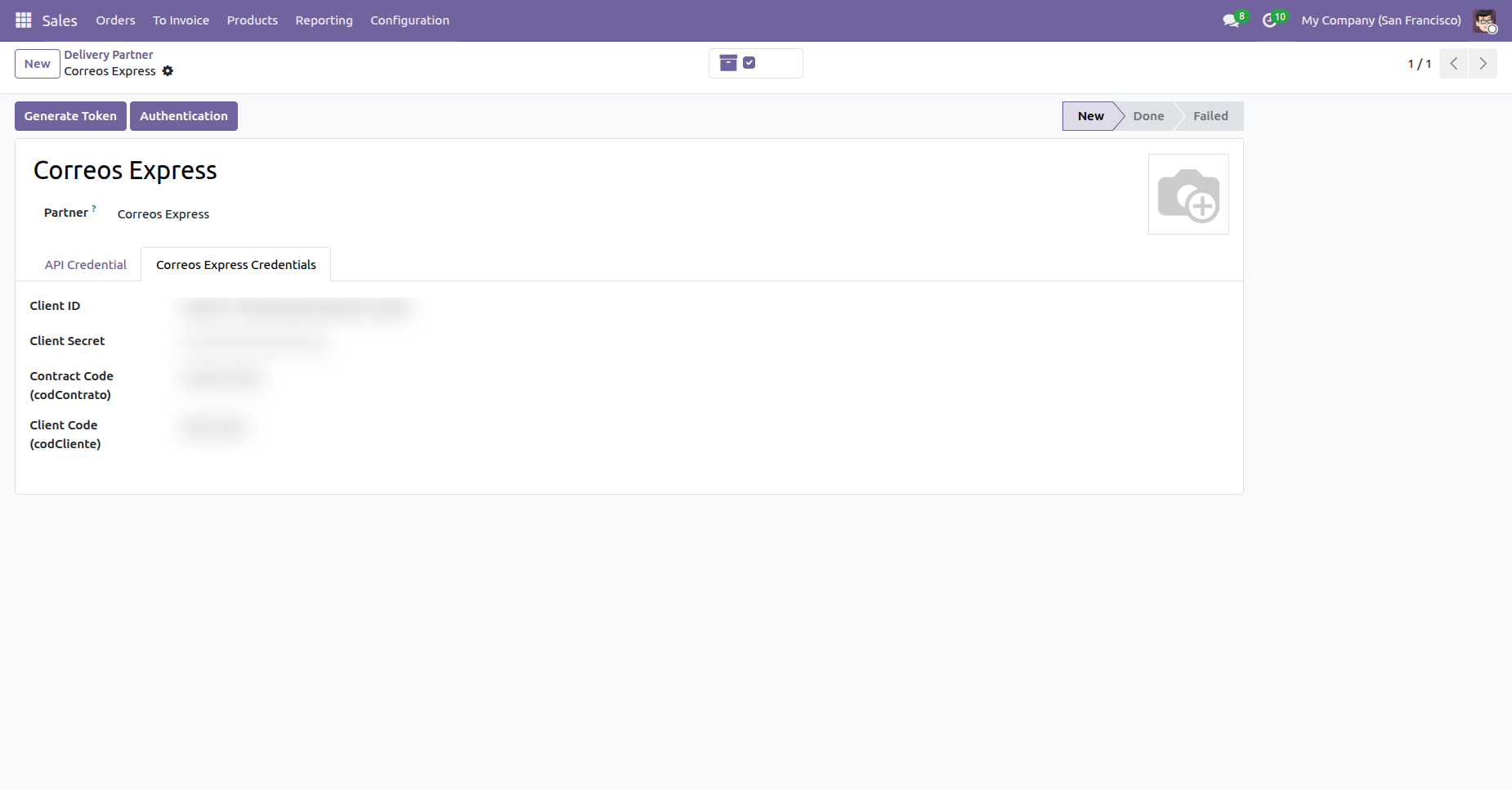Click the archive box icon
This screenshot has height=790, width=1512.
728,63
